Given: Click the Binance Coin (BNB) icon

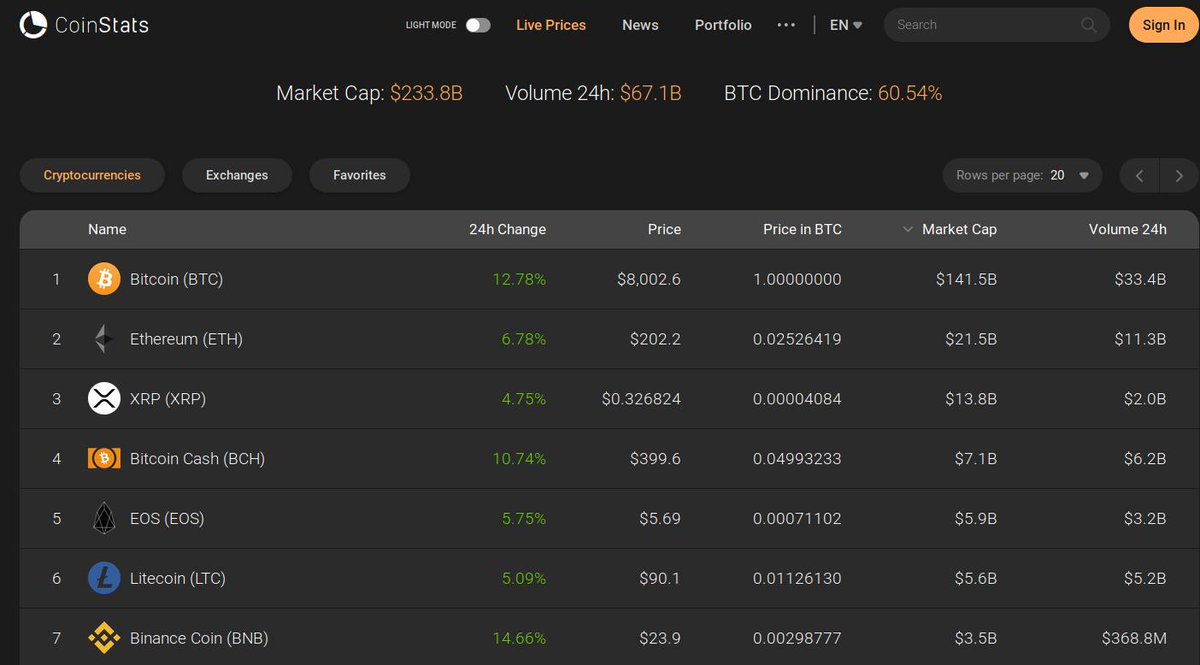Looking at the screenshot, I should [x=104, y=638].
